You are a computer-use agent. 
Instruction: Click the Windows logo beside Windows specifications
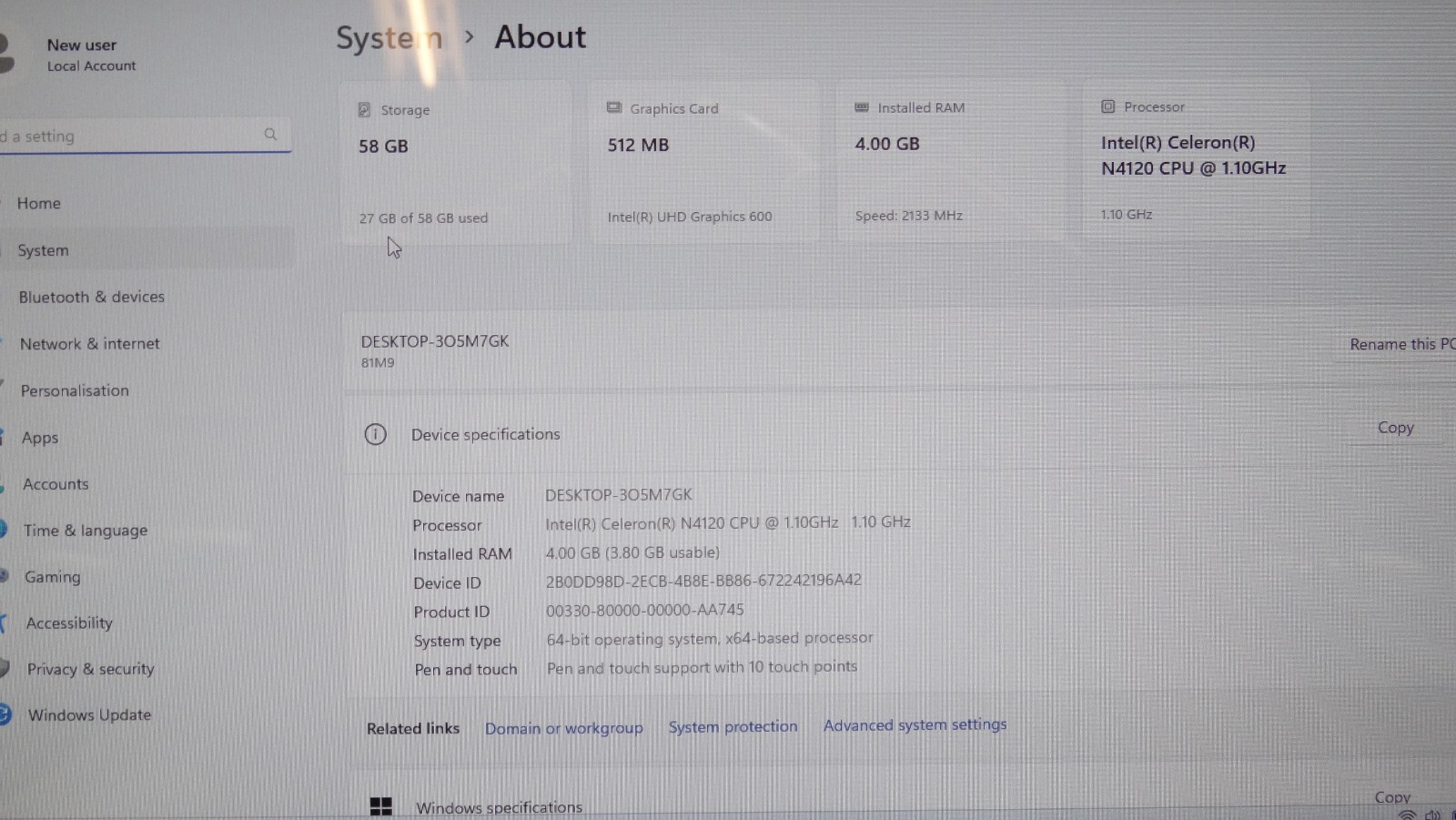click(x=380, y=806)
